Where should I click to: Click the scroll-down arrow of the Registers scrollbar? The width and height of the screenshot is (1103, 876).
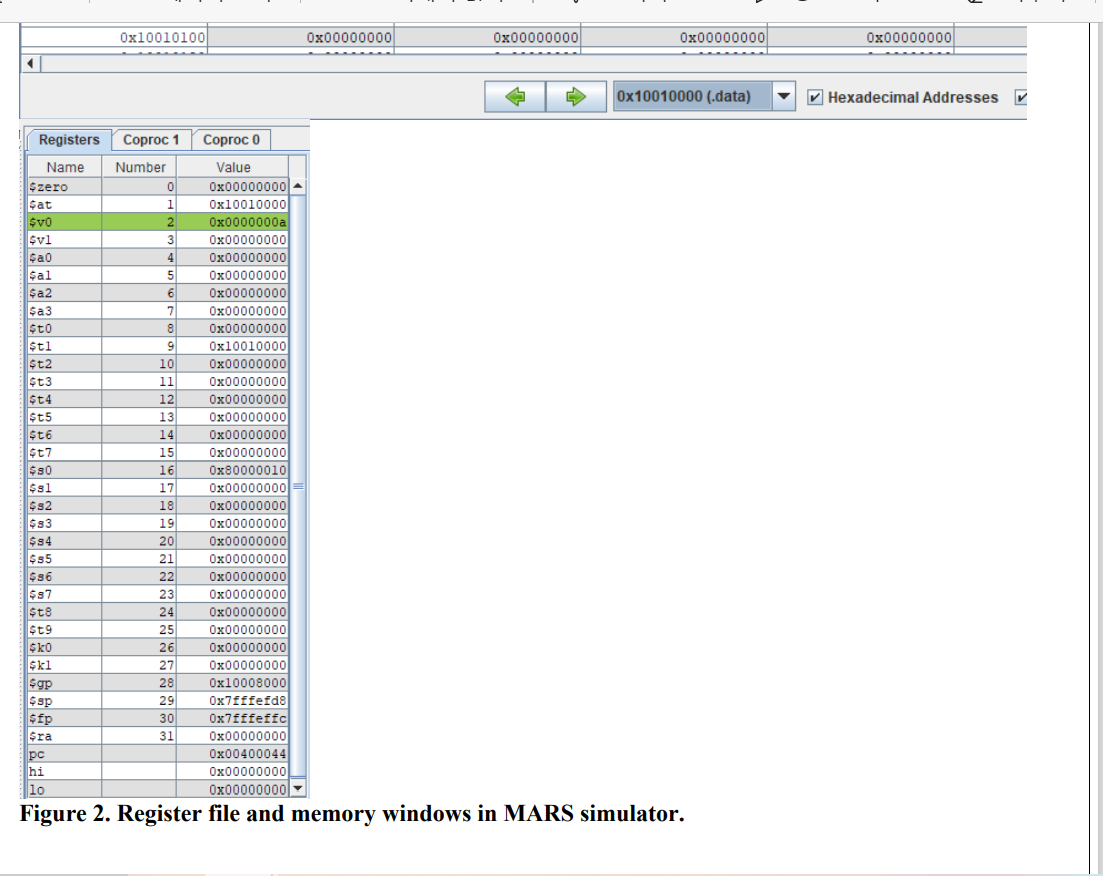click(x=298, y=788)
